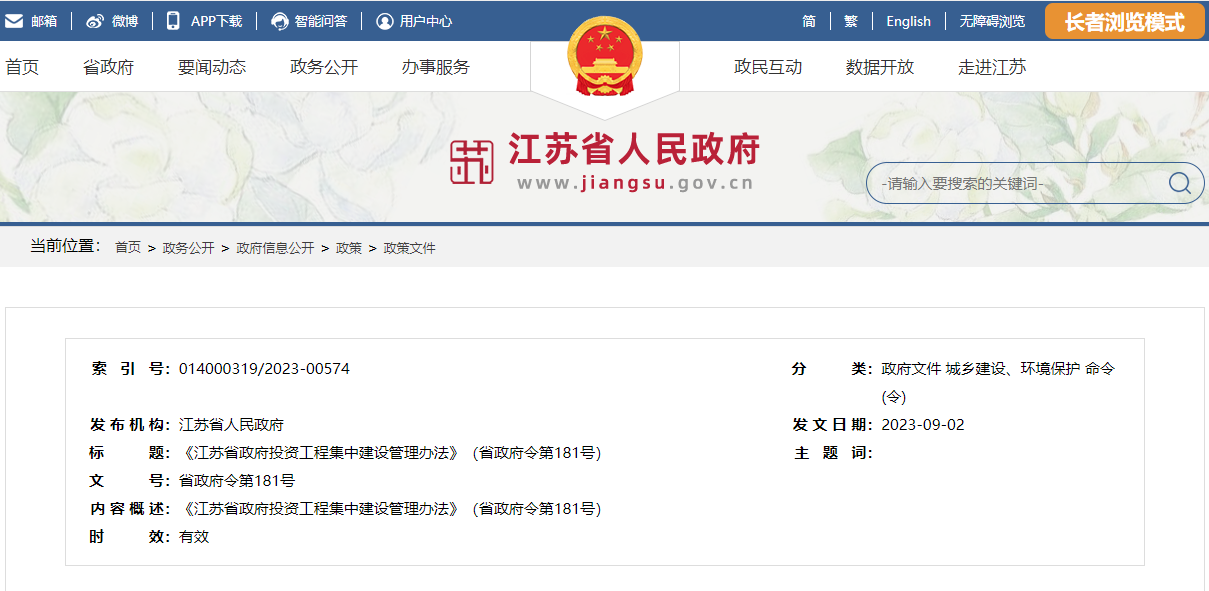The height and width of the screenshot is (591, 1209).
Task: Open 智能问答 link
Action: click(321, 21)
